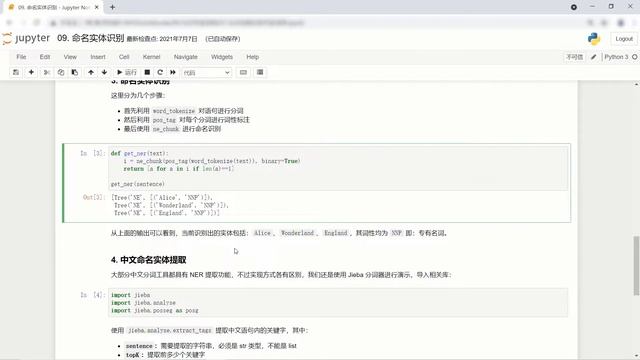Run the selected cell button
Screen dimensions: 640x360
[x=127, y=72]
